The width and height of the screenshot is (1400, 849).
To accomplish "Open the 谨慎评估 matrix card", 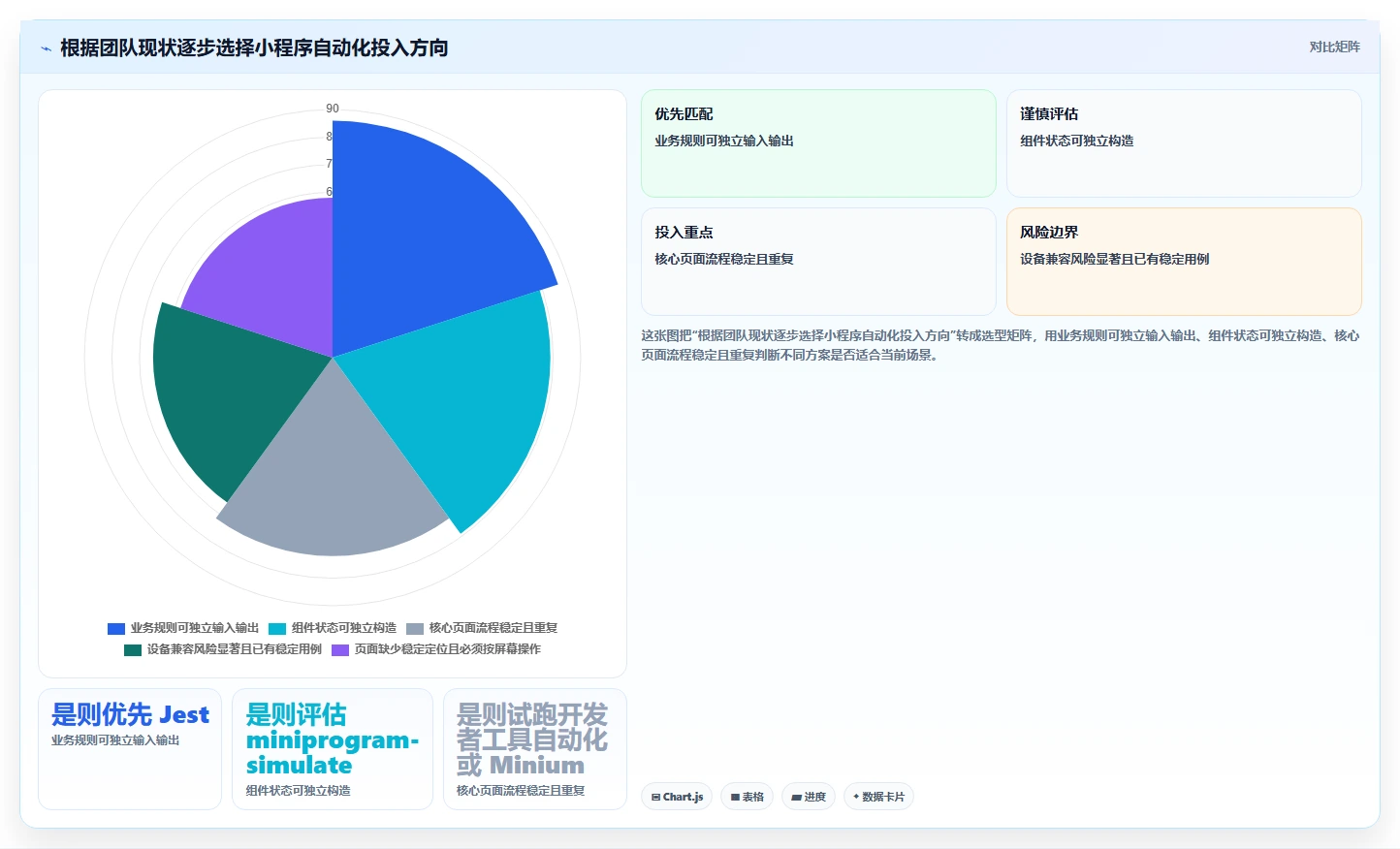I will (1184, 143).
